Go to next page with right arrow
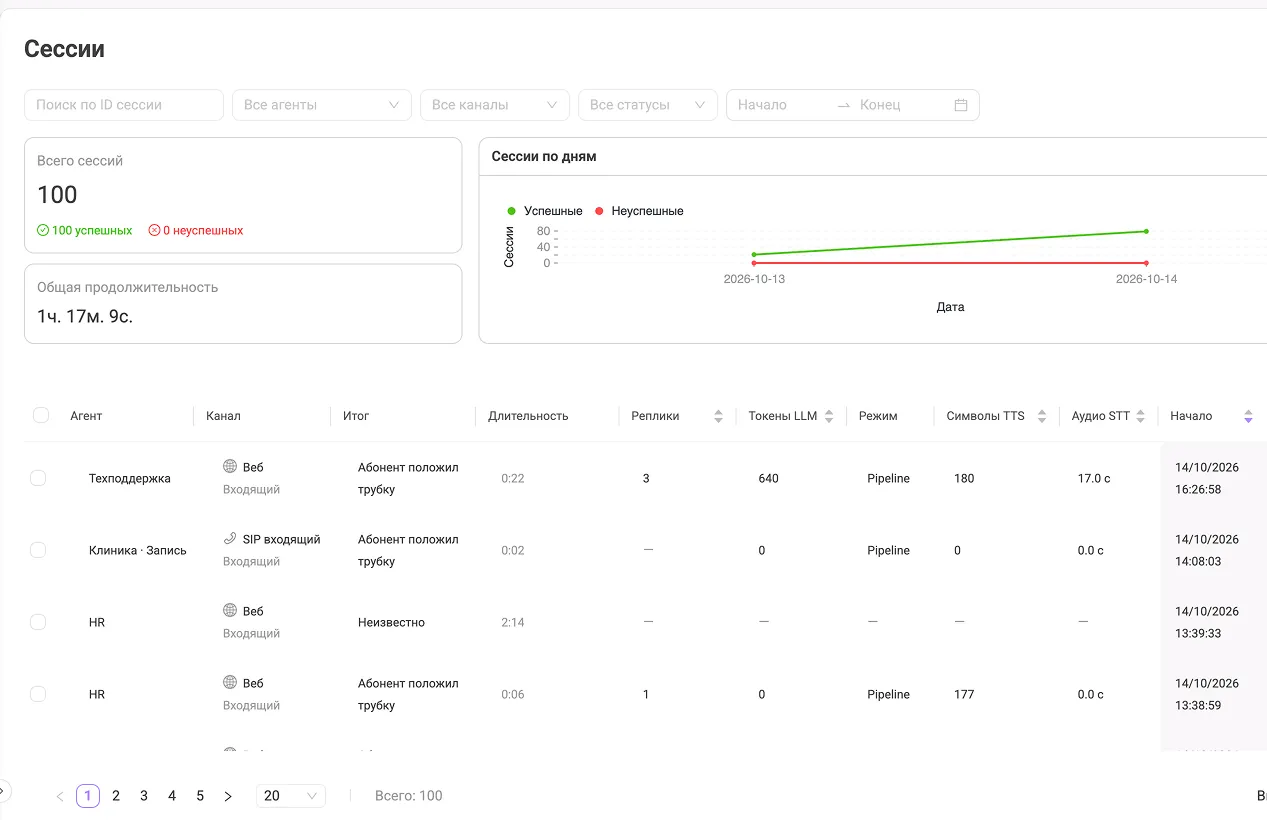The image size is (1267, 820). [228, 796]
